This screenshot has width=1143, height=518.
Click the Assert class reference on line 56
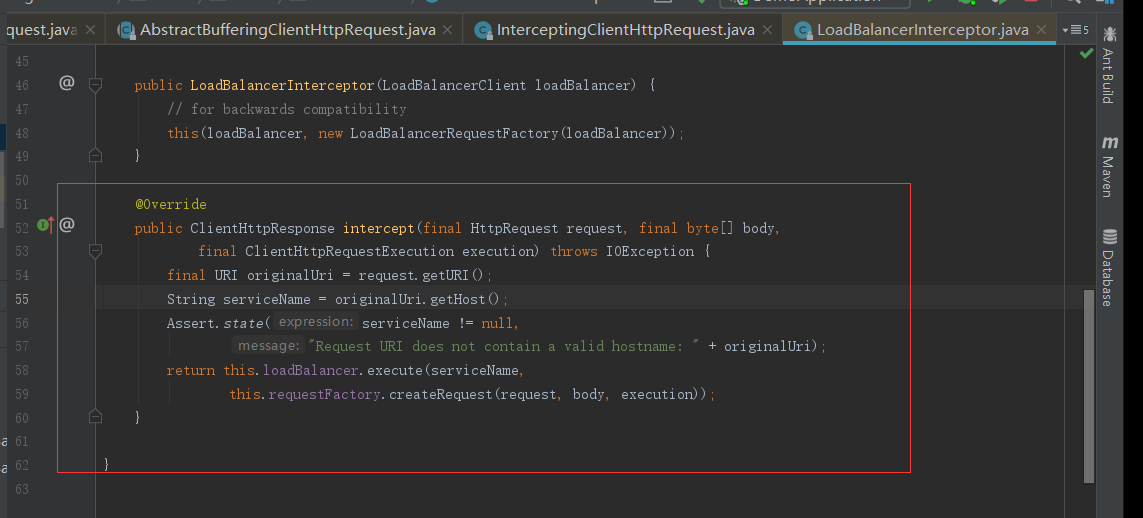(191, 323)
